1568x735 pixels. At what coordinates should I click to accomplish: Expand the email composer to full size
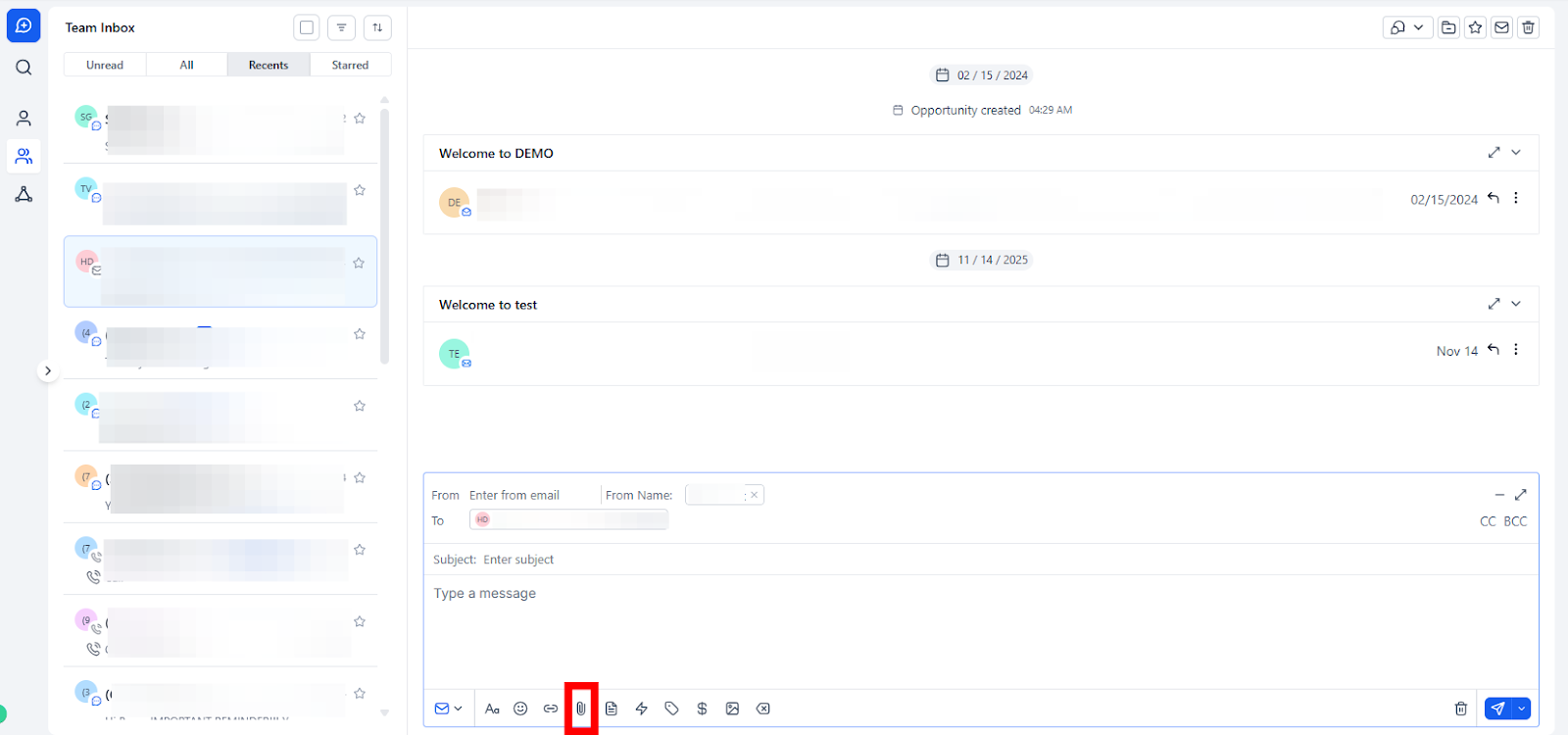pos(1521,495)
